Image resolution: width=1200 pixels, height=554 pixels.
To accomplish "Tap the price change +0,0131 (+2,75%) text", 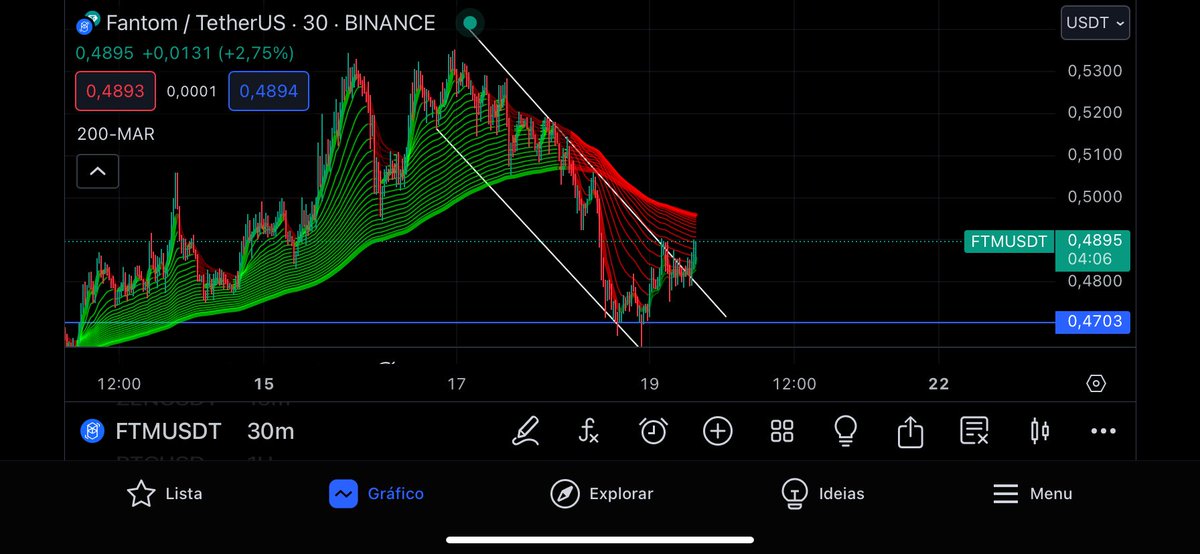I will click(216, 53).
